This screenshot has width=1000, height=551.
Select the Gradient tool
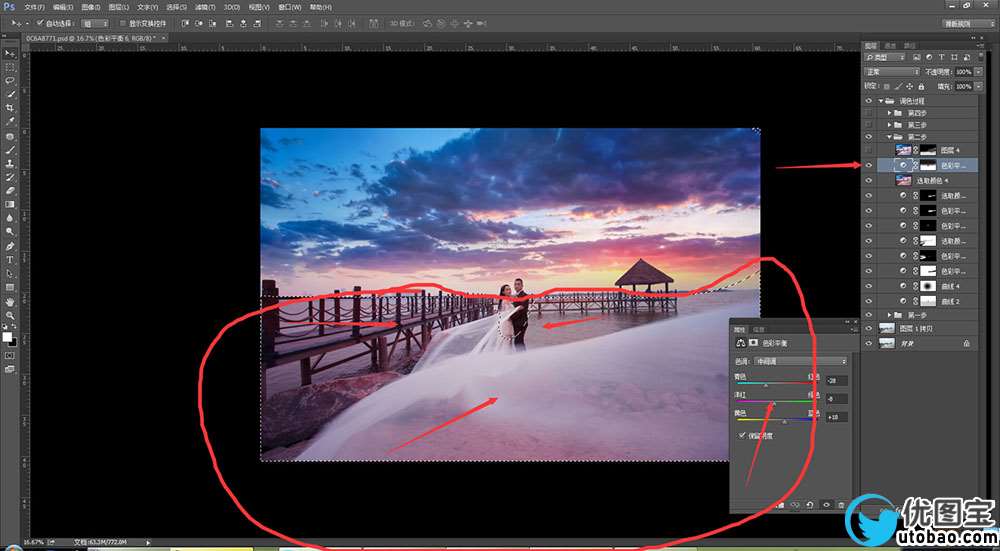point(10,204)
